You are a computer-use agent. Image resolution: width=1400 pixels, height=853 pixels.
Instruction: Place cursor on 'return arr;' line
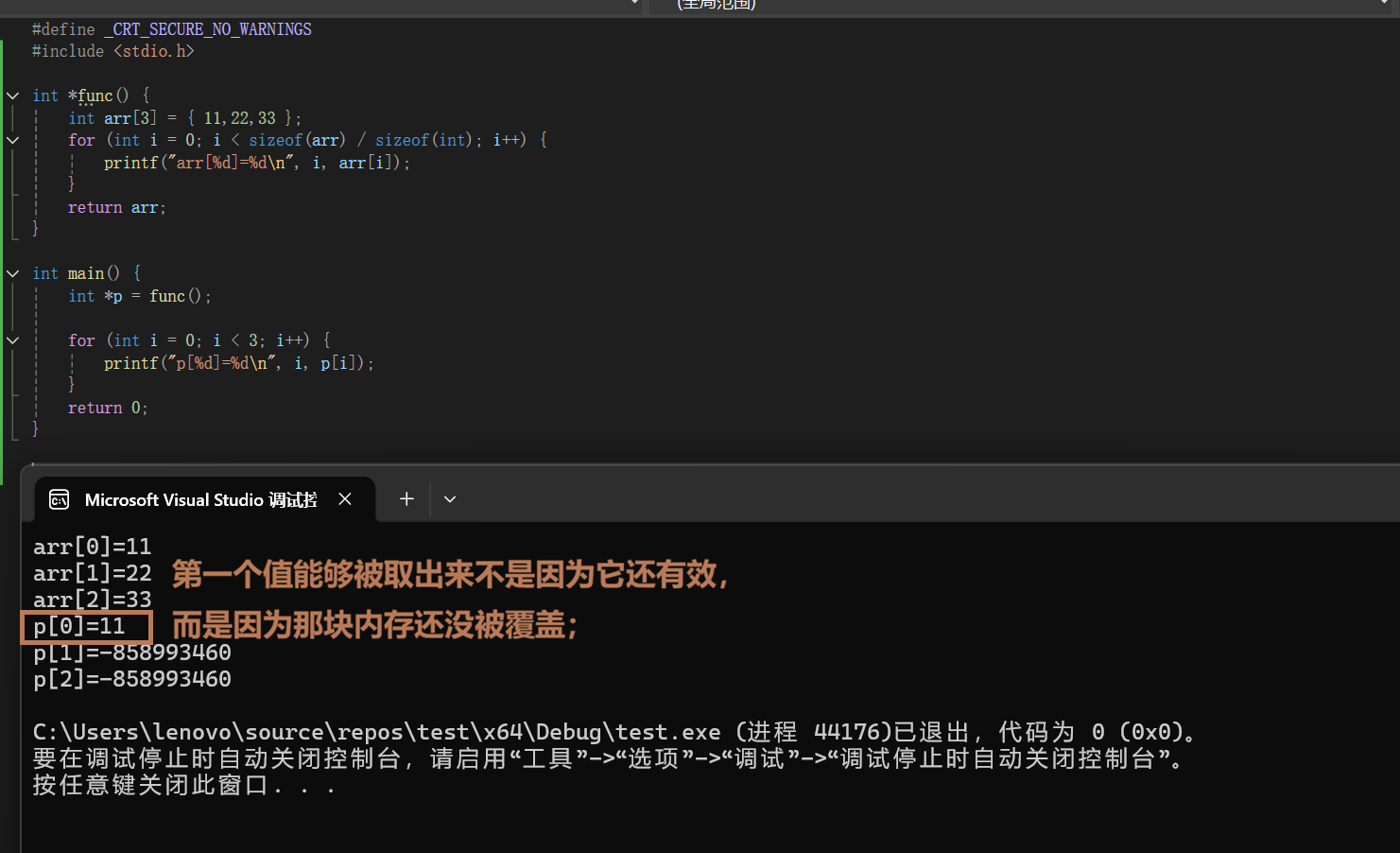pos(117,207)
